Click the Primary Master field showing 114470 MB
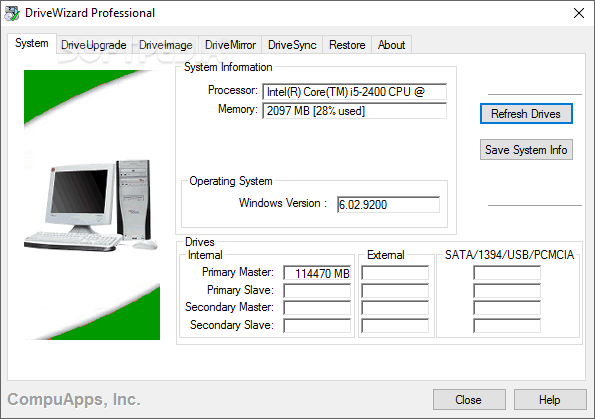 point(317,273)
